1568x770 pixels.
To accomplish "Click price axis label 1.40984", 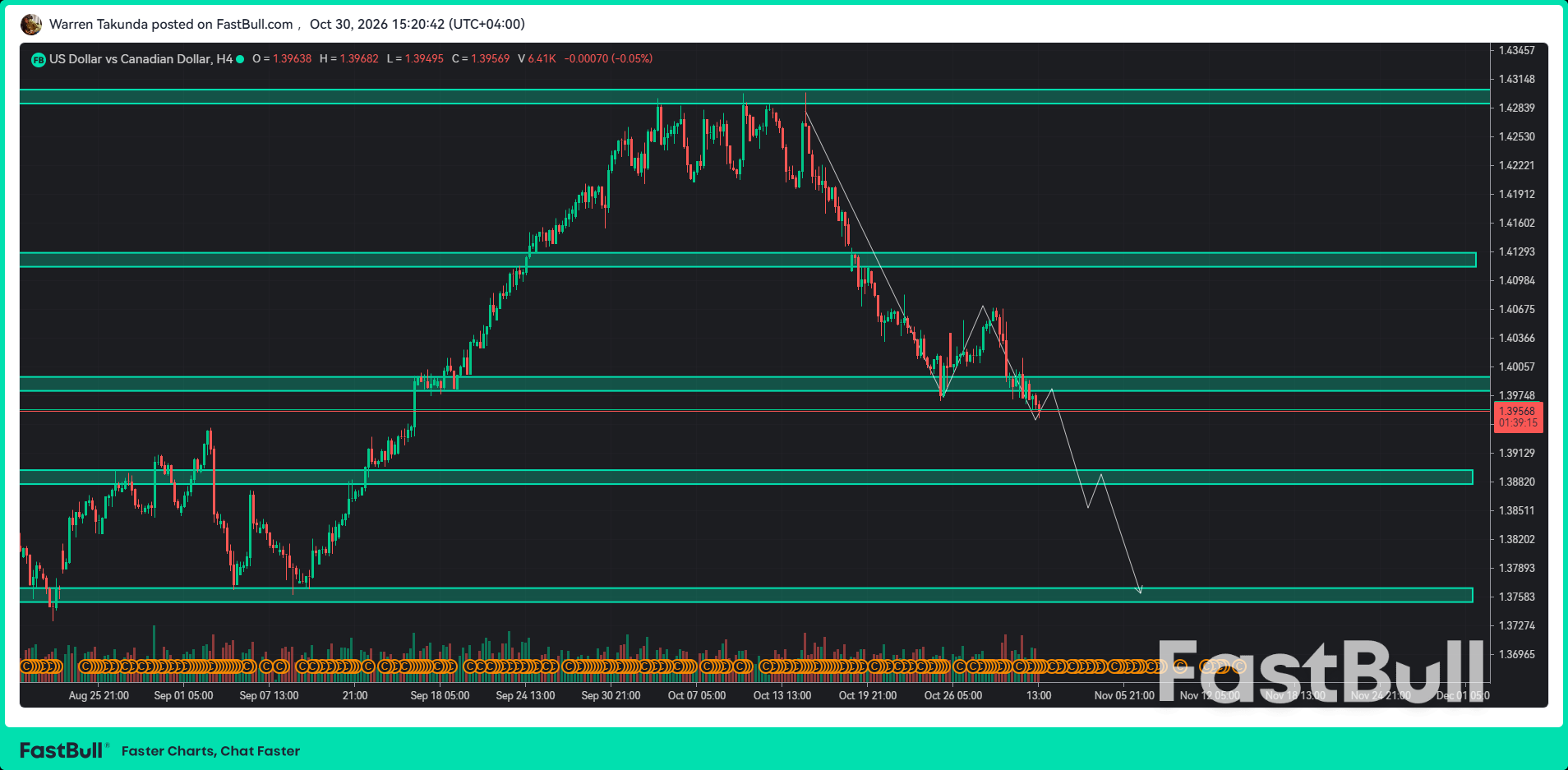I will point(1516,280).
